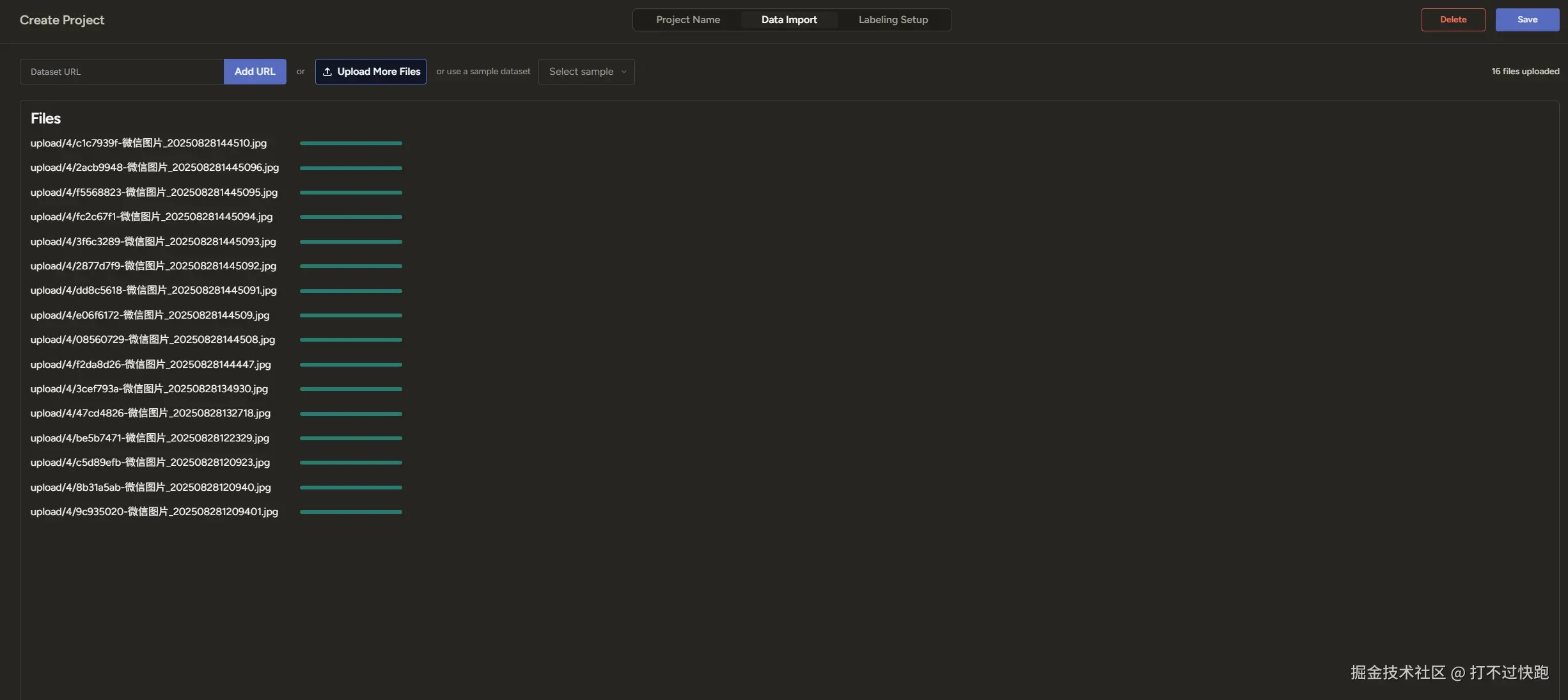1568x700 pixels.
Task: Click the Upload More Files button
Action: 371,72
